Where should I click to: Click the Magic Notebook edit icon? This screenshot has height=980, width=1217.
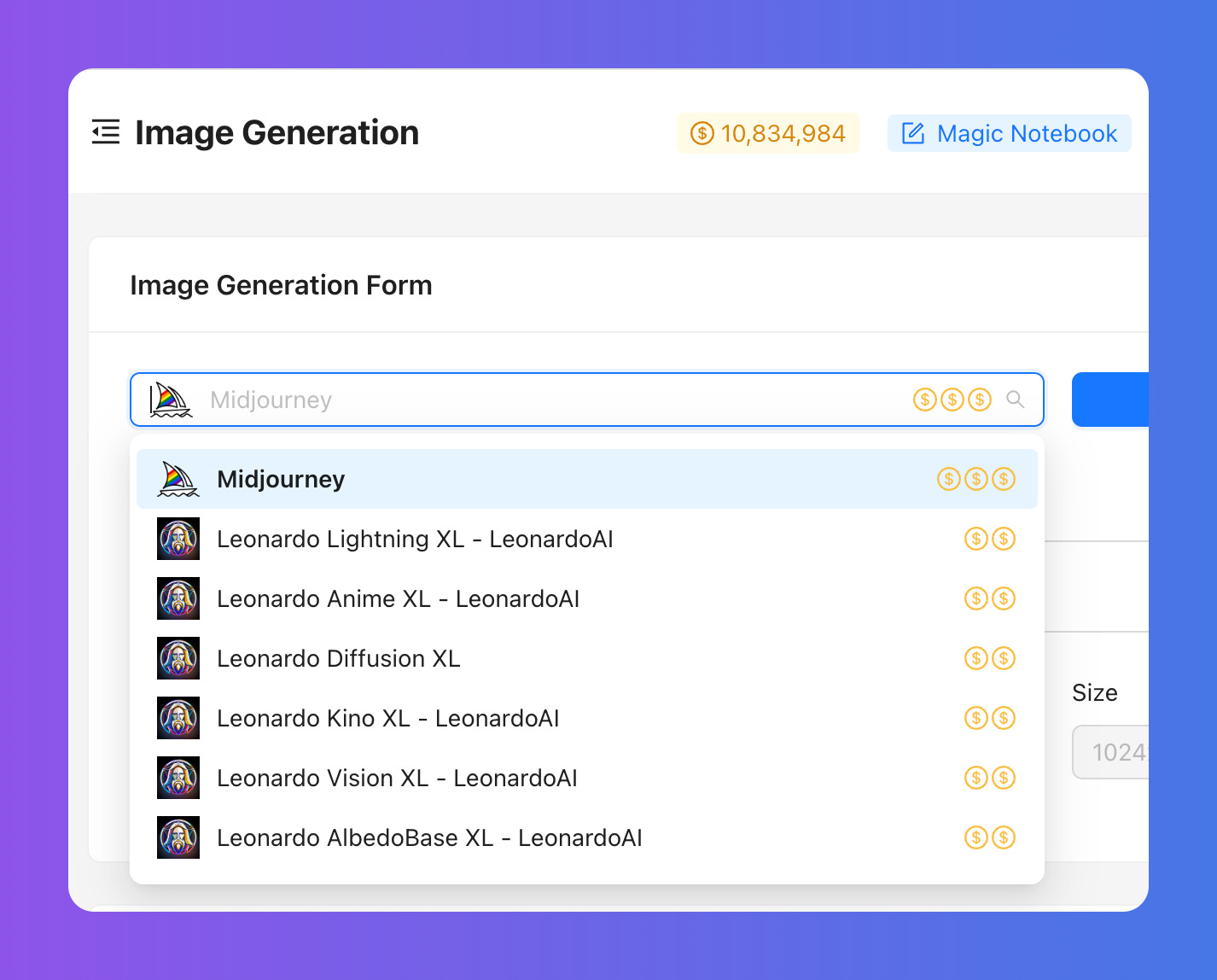[x=913, y=133]
